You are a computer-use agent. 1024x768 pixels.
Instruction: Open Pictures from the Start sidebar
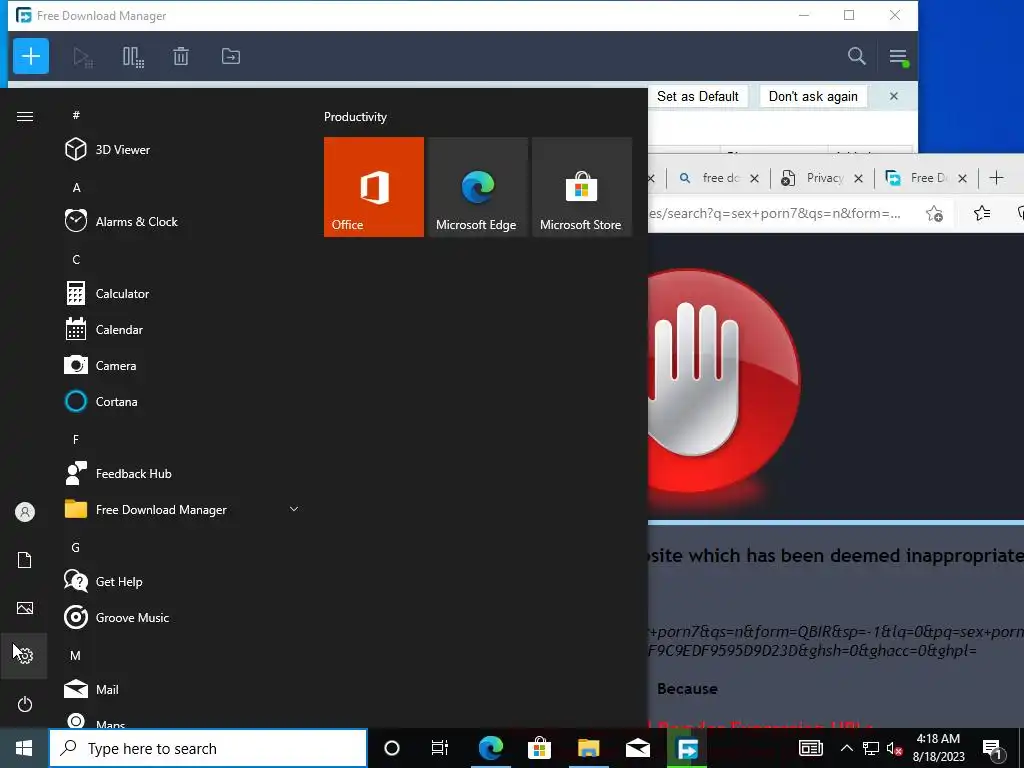pos(25,608)
